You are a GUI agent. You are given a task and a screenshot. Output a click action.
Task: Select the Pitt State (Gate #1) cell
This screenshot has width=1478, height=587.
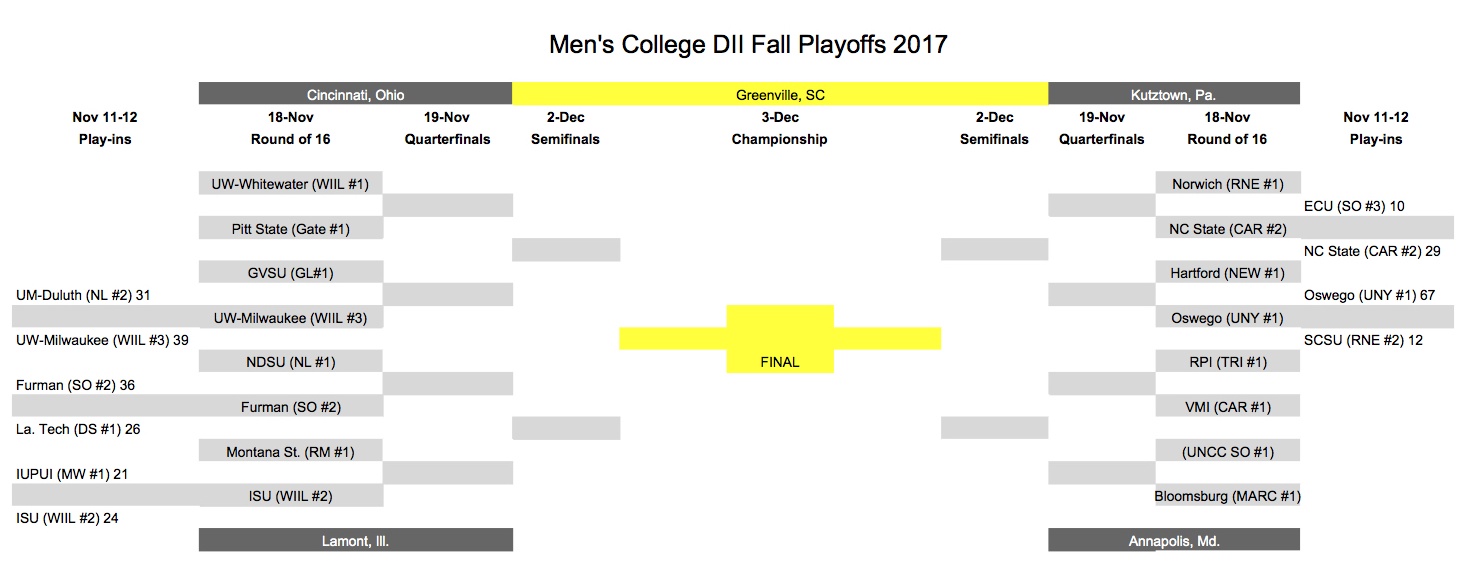pos(291,229)
